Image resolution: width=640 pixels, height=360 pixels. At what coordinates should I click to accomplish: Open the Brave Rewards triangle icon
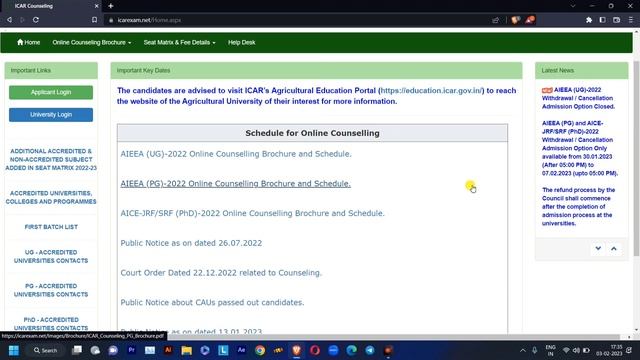tap(530, 20)
